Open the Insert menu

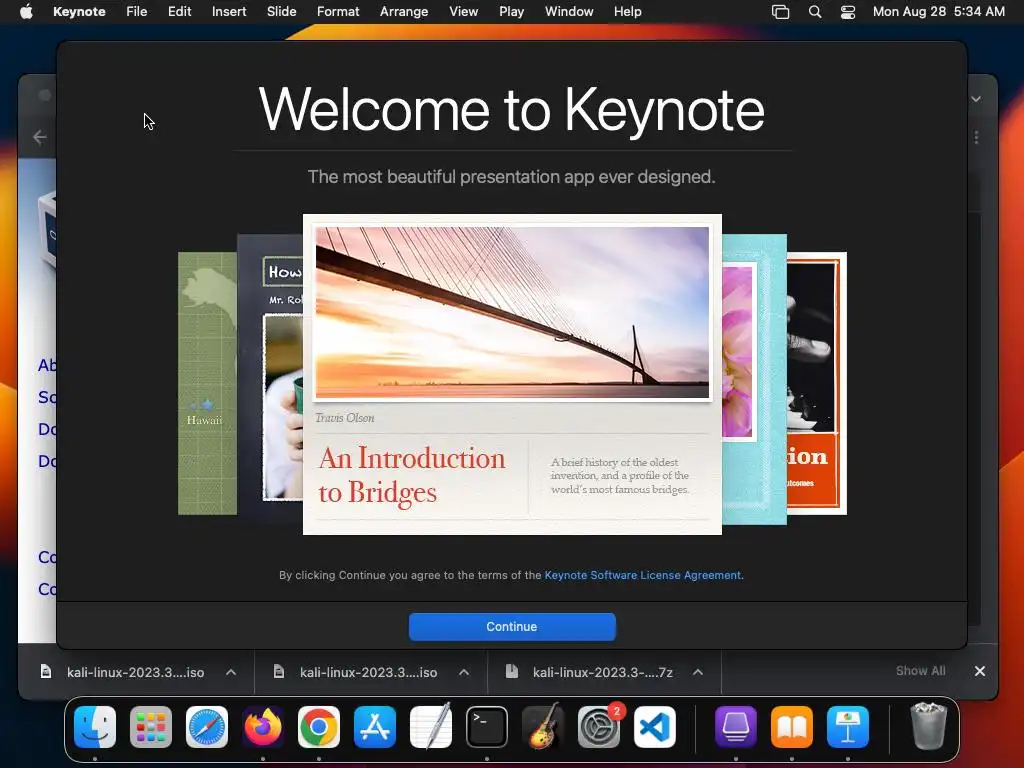(x=229, y=12)
